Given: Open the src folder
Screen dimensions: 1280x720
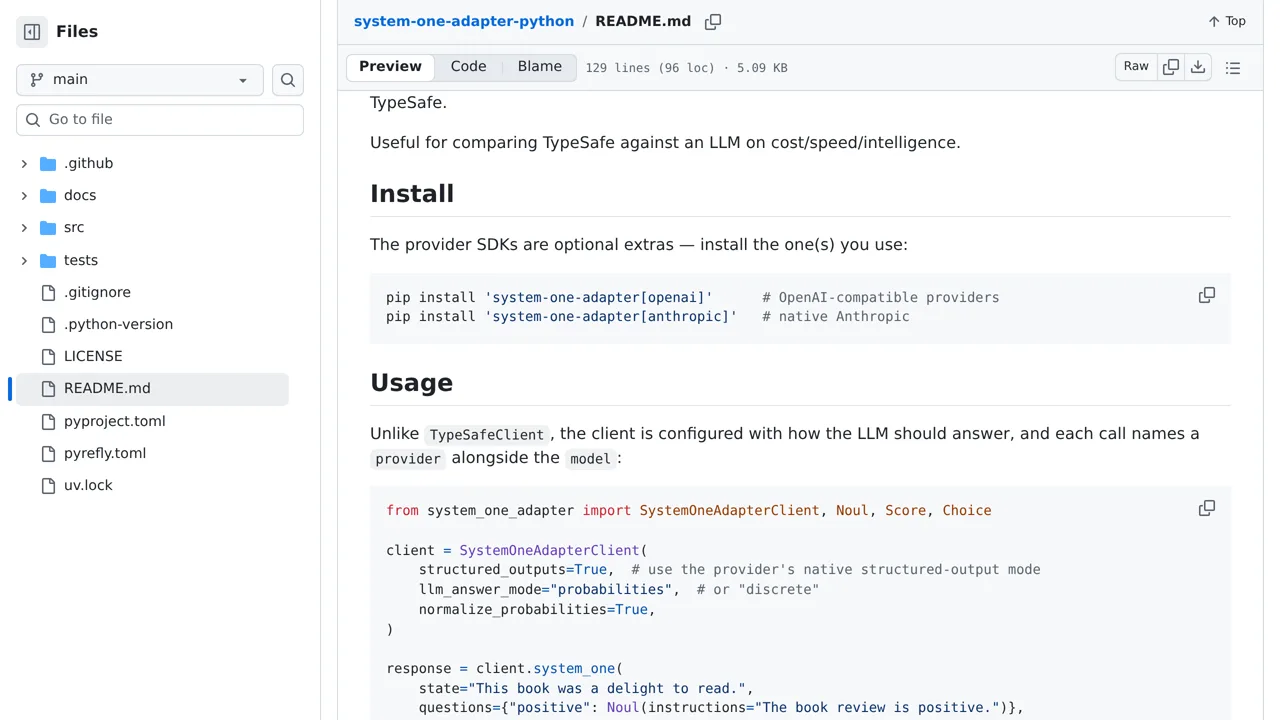Looking at the screenshot, I should (74, 228).
